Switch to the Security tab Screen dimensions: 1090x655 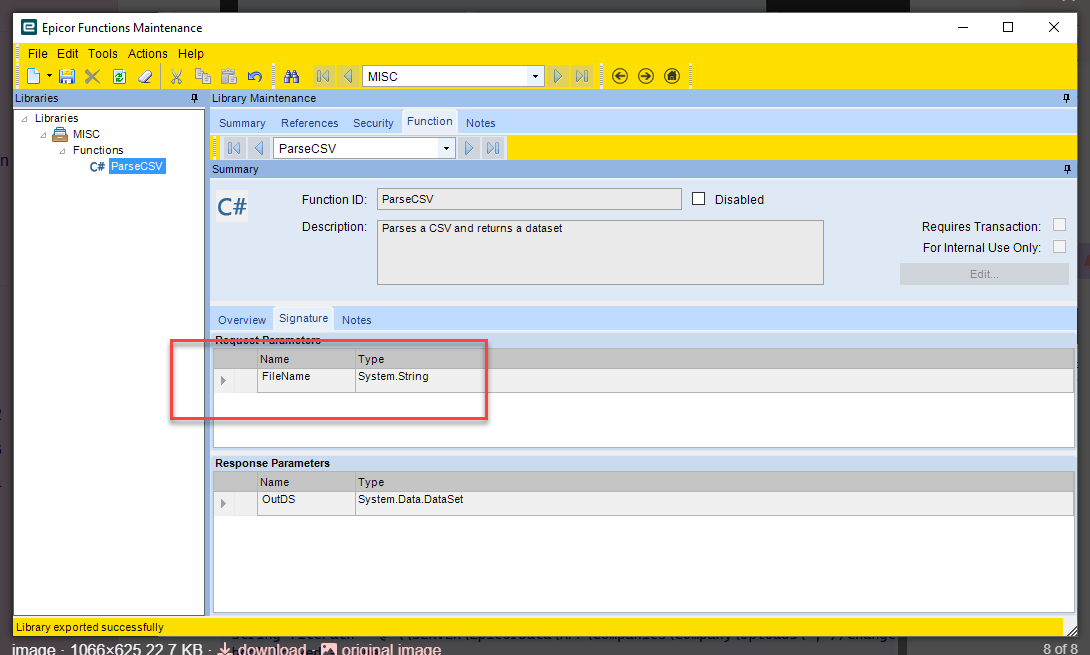(373, 123)
